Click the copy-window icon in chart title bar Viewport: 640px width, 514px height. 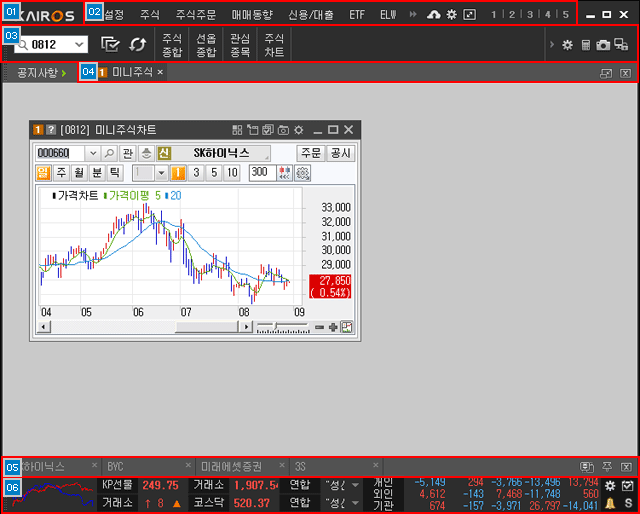[x=253, y=130]
